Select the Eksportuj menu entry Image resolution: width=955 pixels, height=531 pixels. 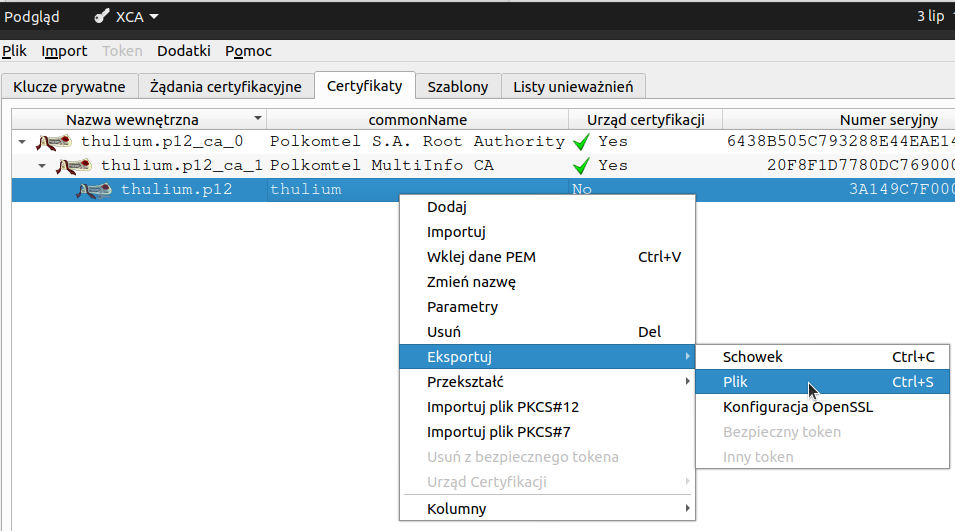(x=547, y=357)
